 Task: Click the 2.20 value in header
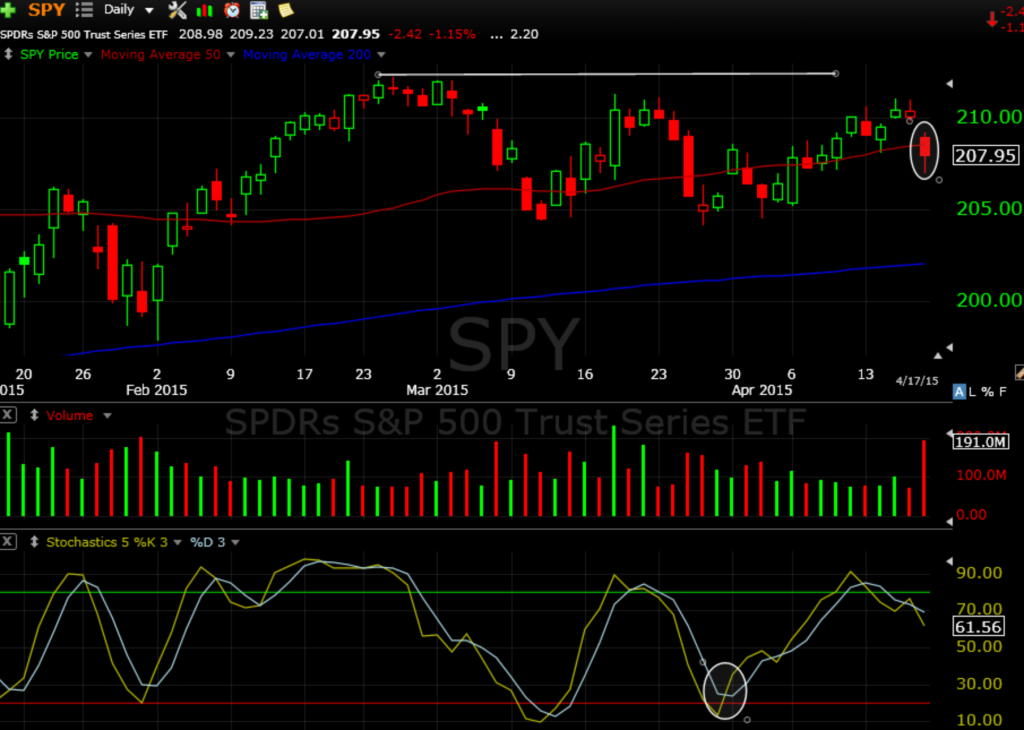point(524,34)
